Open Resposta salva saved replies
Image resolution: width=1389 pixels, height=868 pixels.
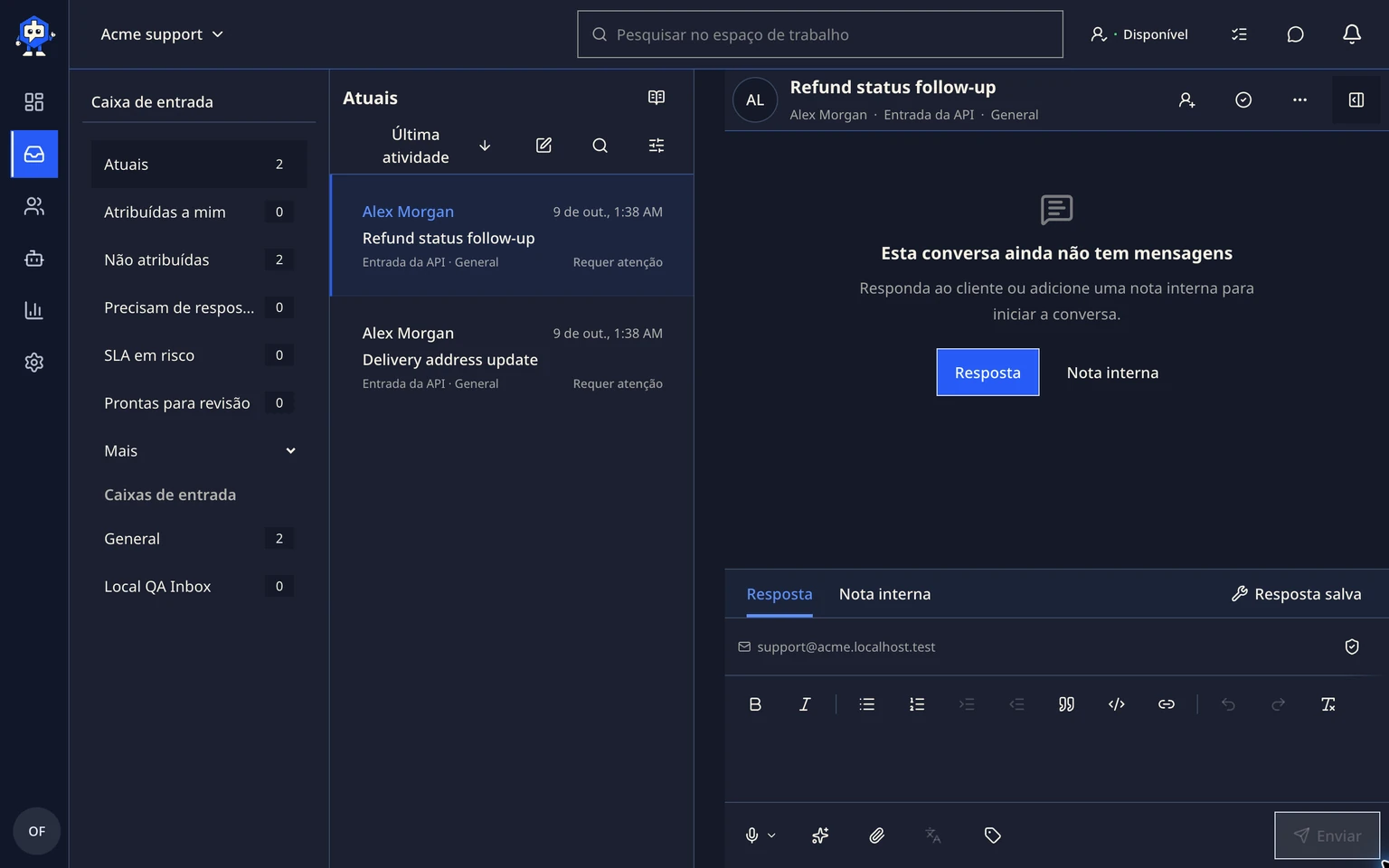1296,594
